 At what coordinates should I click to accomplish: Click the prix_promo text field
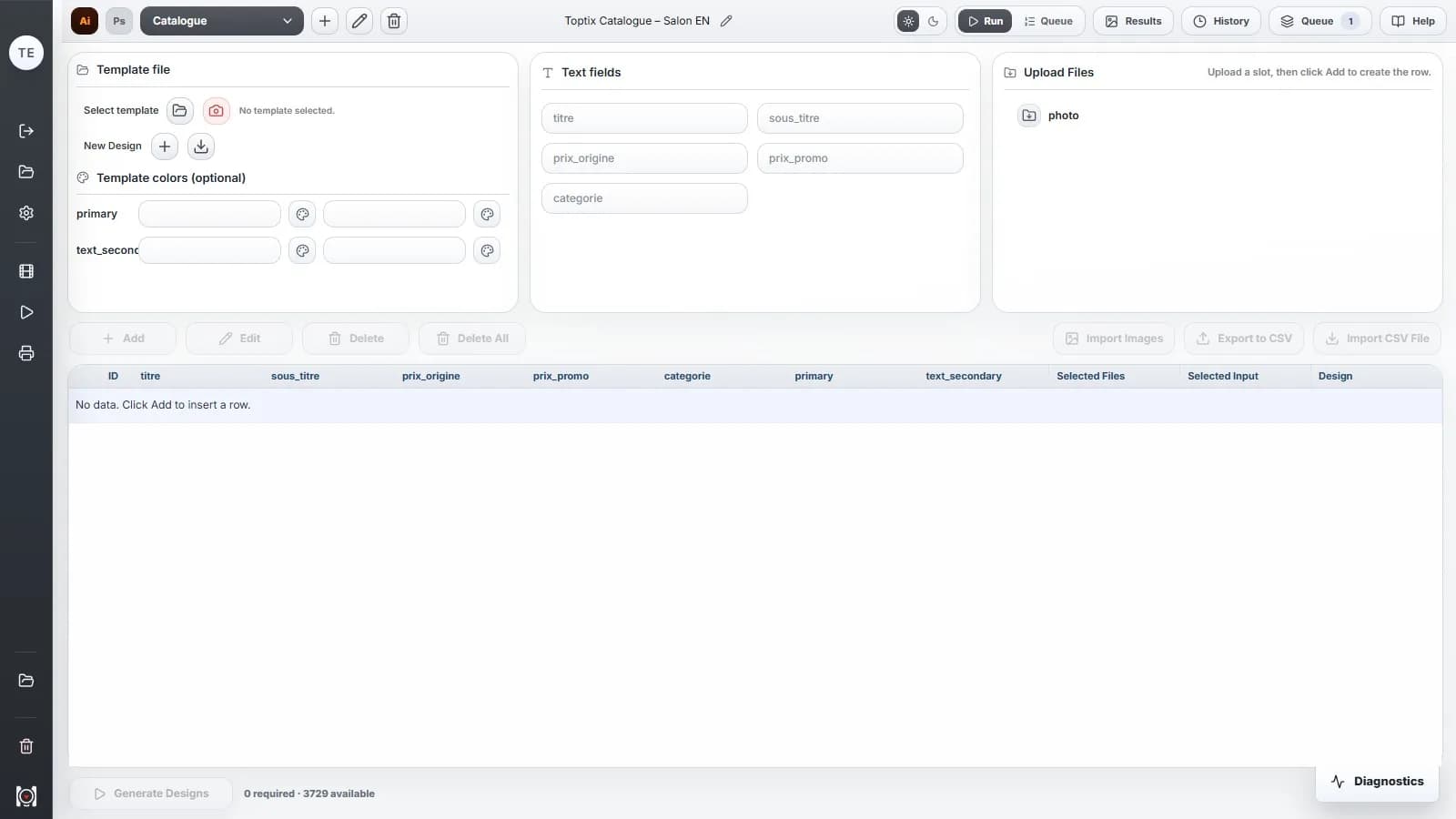coord(860,158)
